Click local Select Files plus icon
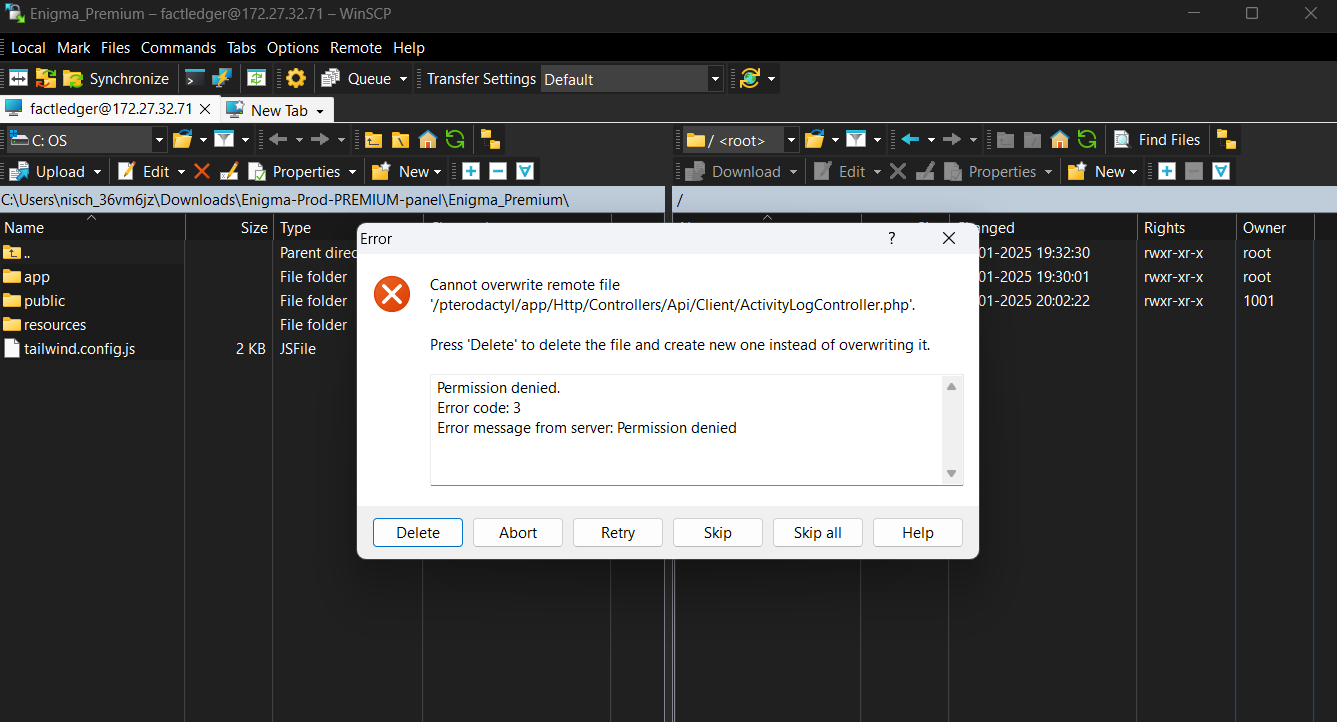 pos(470,171)
